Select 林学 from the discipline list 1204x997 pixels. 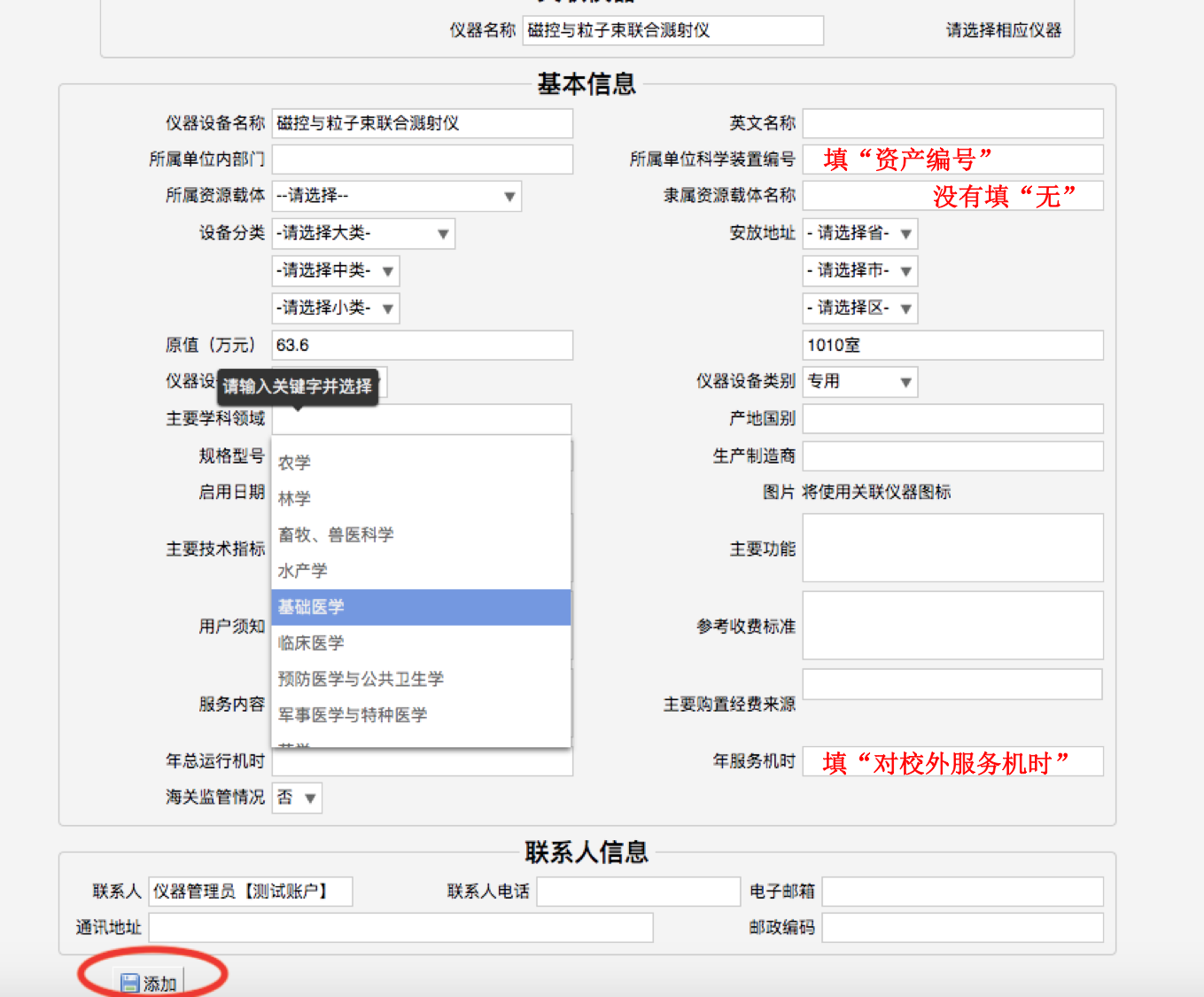[421, 499]
